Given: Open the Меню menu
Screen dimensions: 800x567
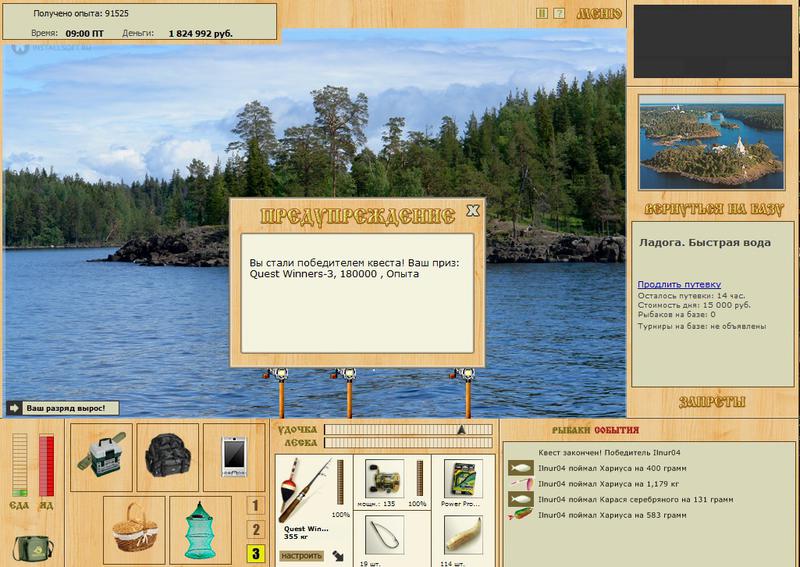Looking at the screenshot, I should tap(599, 14).
